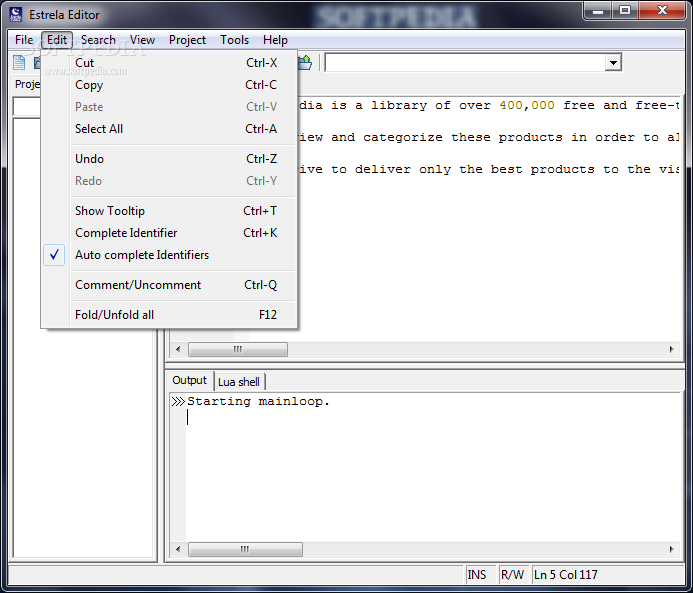Click editor pane scroll right arrow
Image resolution: width=693 pixels, height=593 pixels.
tap(671, 350)
